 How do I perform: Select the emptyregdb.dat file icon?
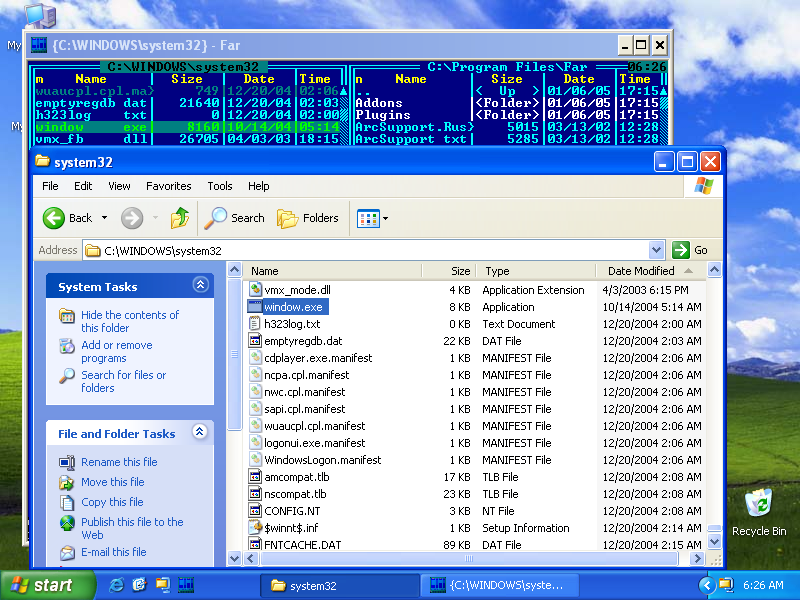click(255, 340)
